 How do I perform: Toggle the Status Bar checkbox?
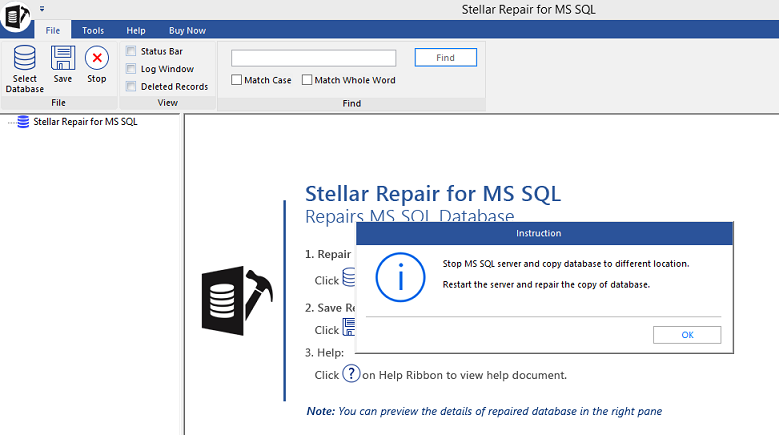tap(131, 51)
